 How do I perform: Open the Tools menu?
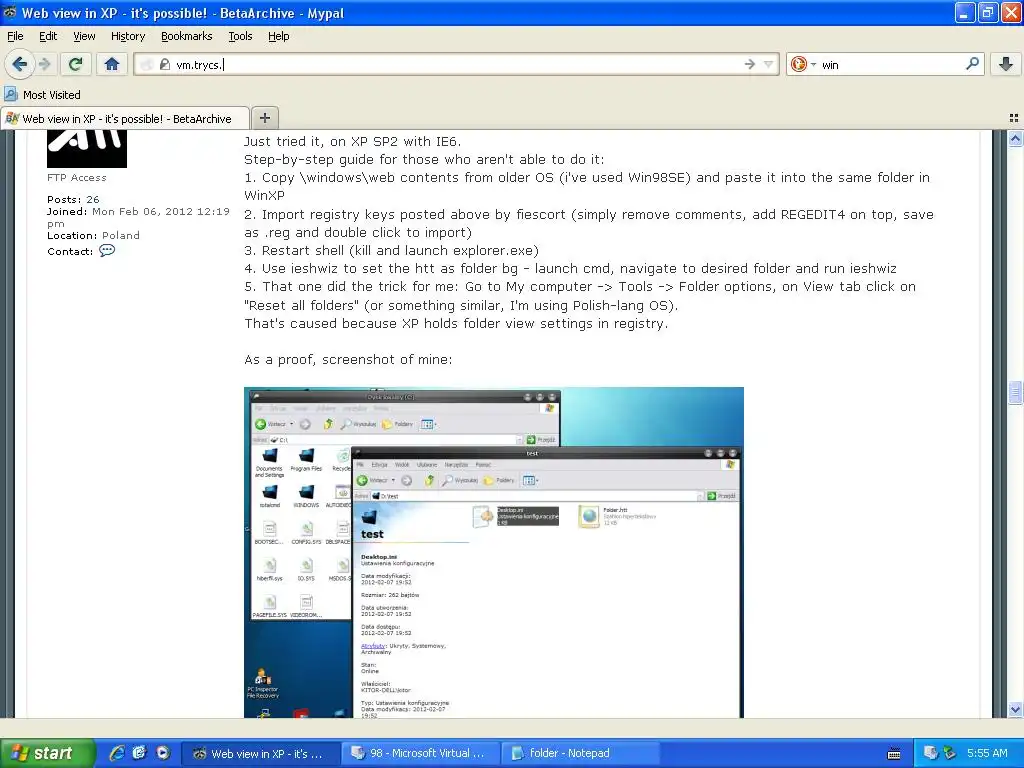tap(240, 36)
